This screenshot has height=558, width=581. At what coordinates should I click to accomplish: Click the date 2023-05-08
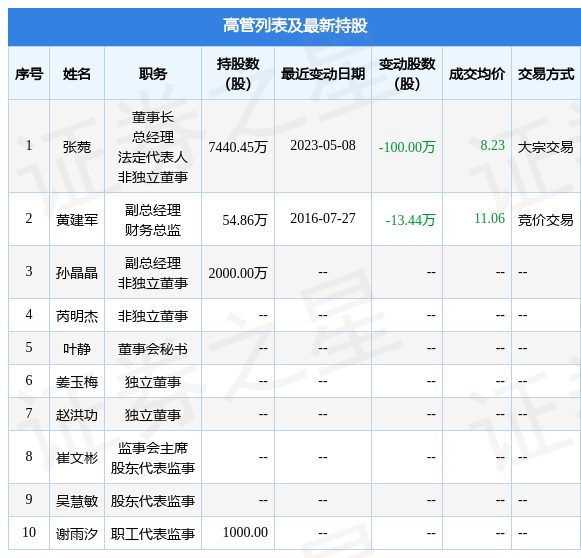coord(323,145)
